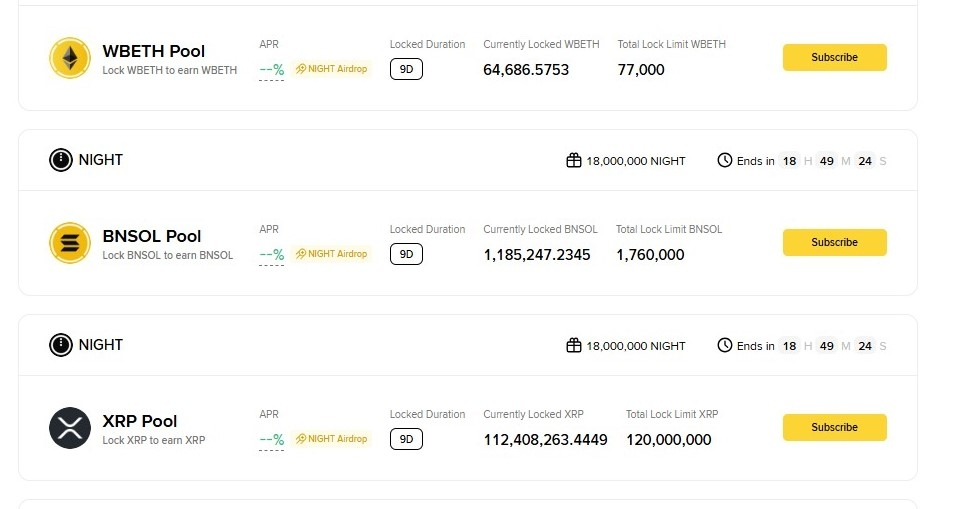Screen dimensions: 971x509
Task: Open the NIGHT Airdrop tag in WBETH Pool
Action: [x=332, y=69]
